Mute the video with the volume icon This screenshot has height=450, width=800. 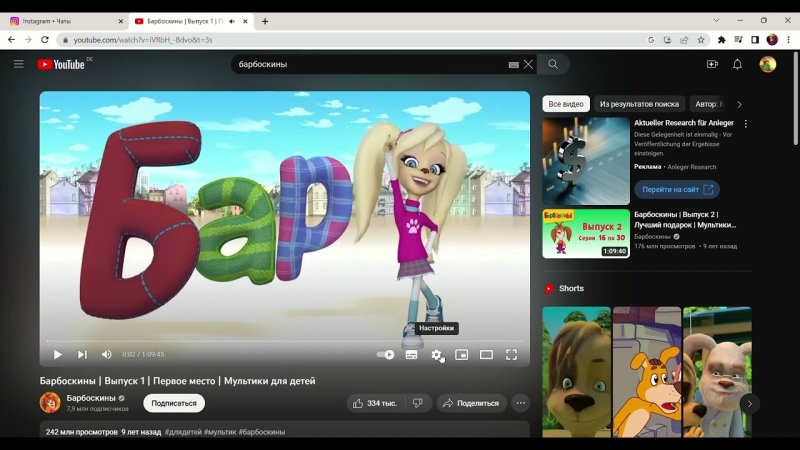tap(107, 355)
